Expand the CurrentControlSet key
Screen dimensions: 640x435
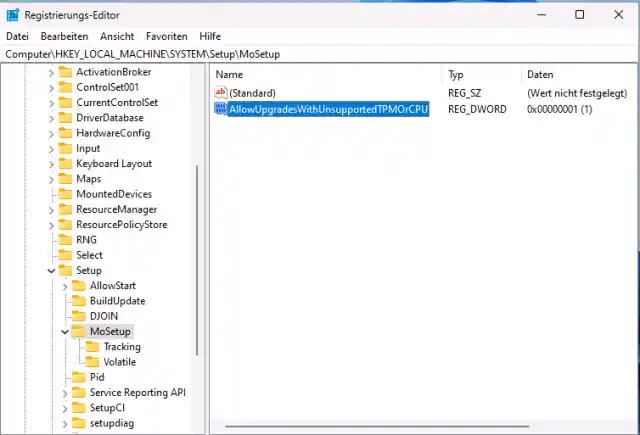tap(51, 103)
